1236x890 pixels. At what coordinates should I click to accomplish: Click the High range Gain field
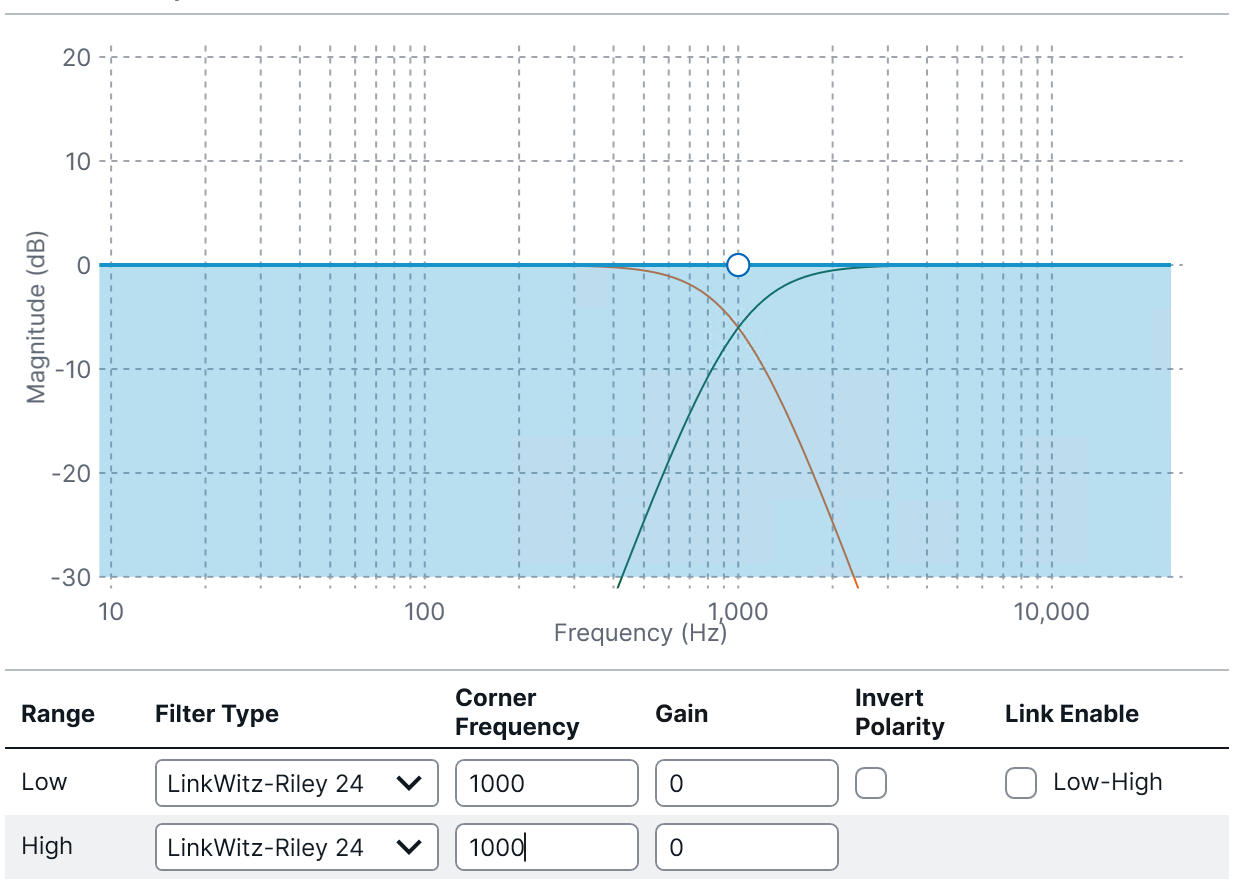[746, 847]
